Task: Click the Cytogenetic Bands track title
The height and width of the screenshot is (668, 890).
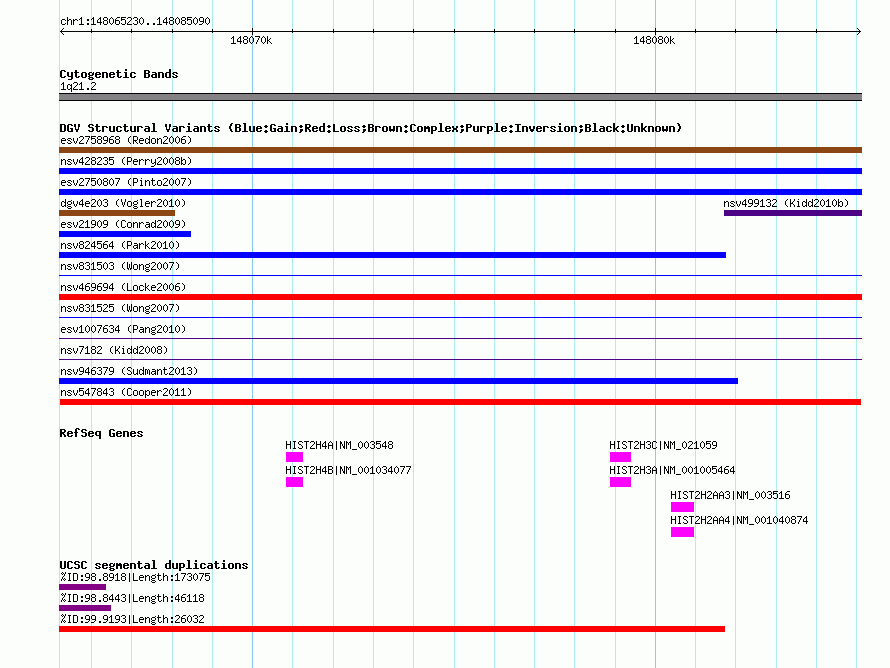Action: click(119, 74)
